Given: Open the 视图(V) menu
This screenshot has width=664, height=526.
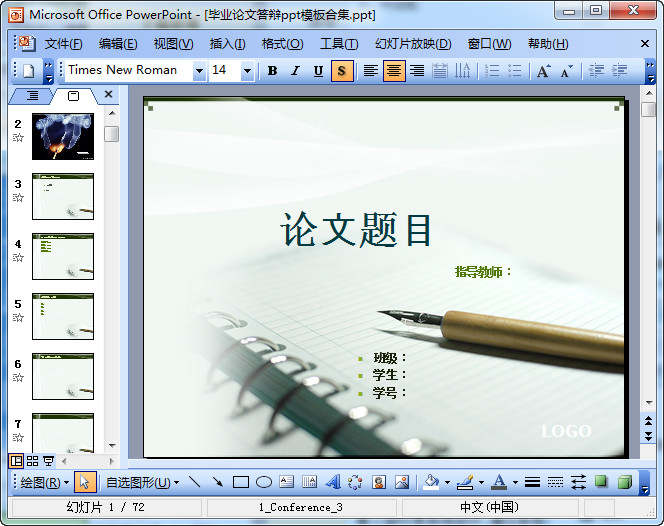Looking at the screenshot, I should [x=173, y=44].
